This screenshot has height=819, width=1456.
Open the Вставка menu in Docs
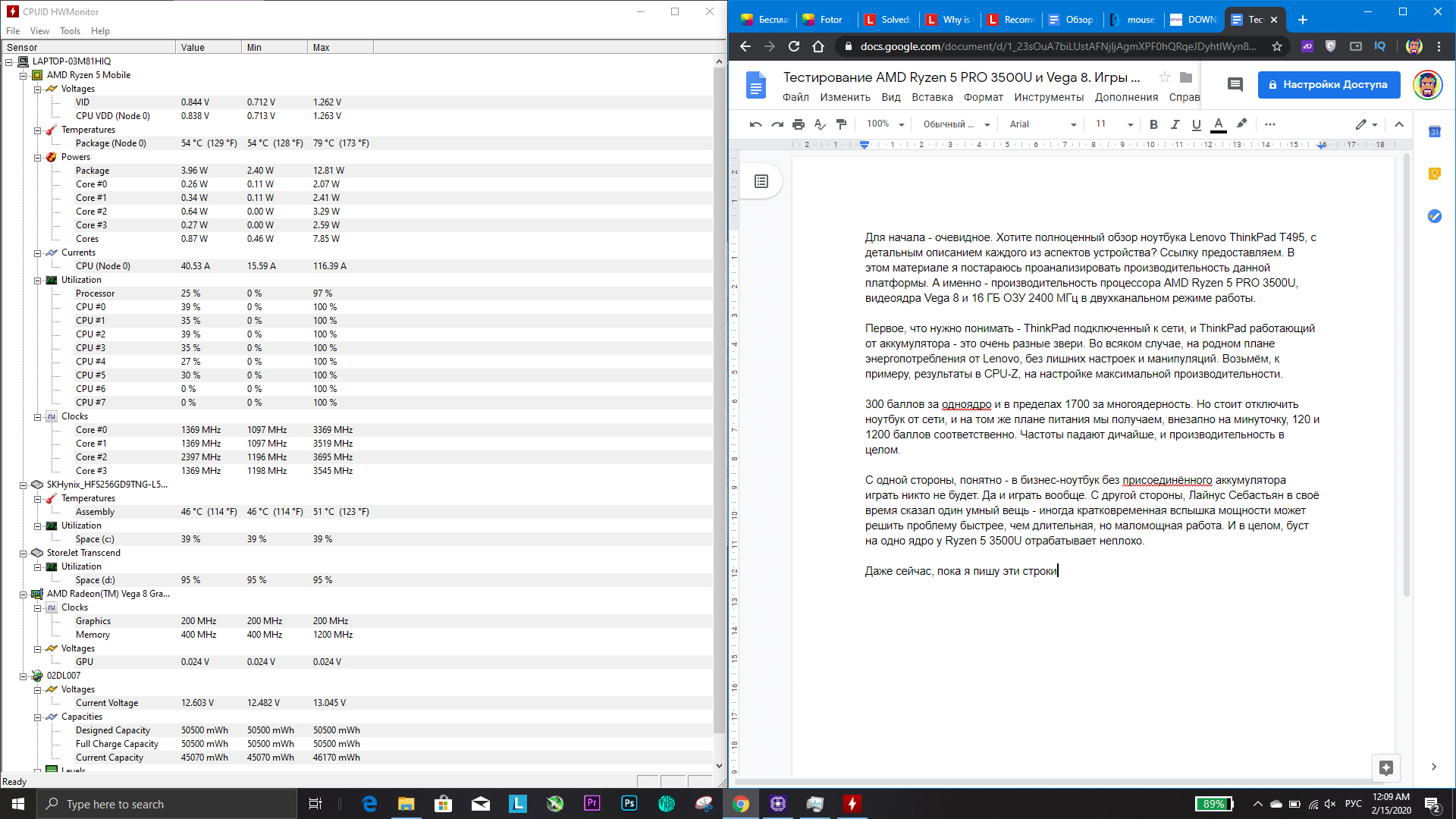932,97
